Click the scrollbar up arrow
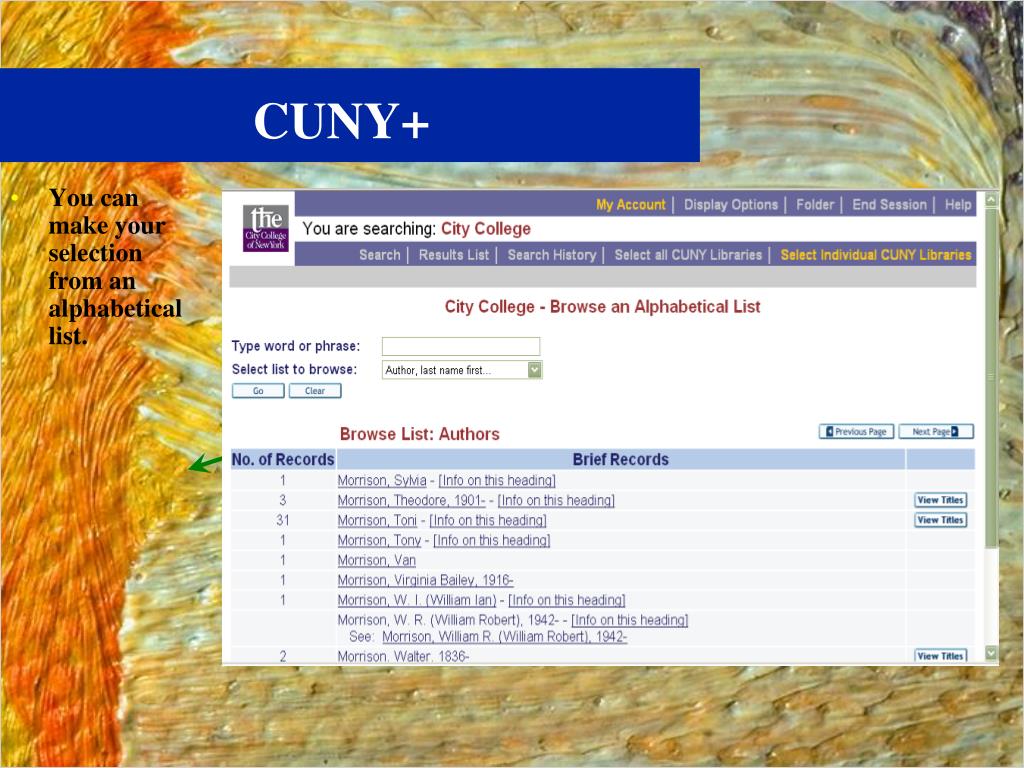1024x768 pixels. point(991,199)
